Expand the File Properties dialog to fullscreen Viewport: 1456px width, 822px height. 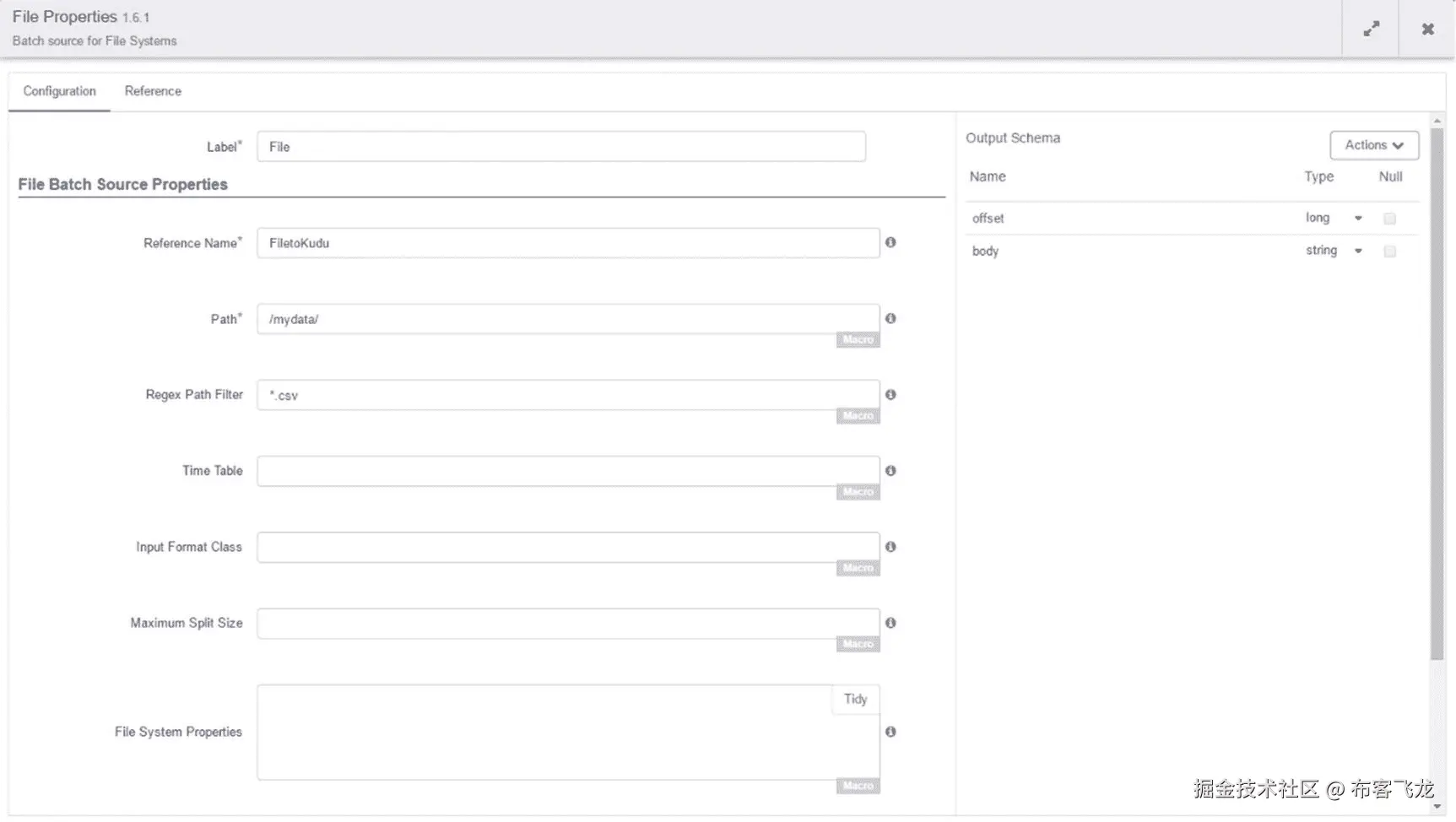coord(1371,29)
